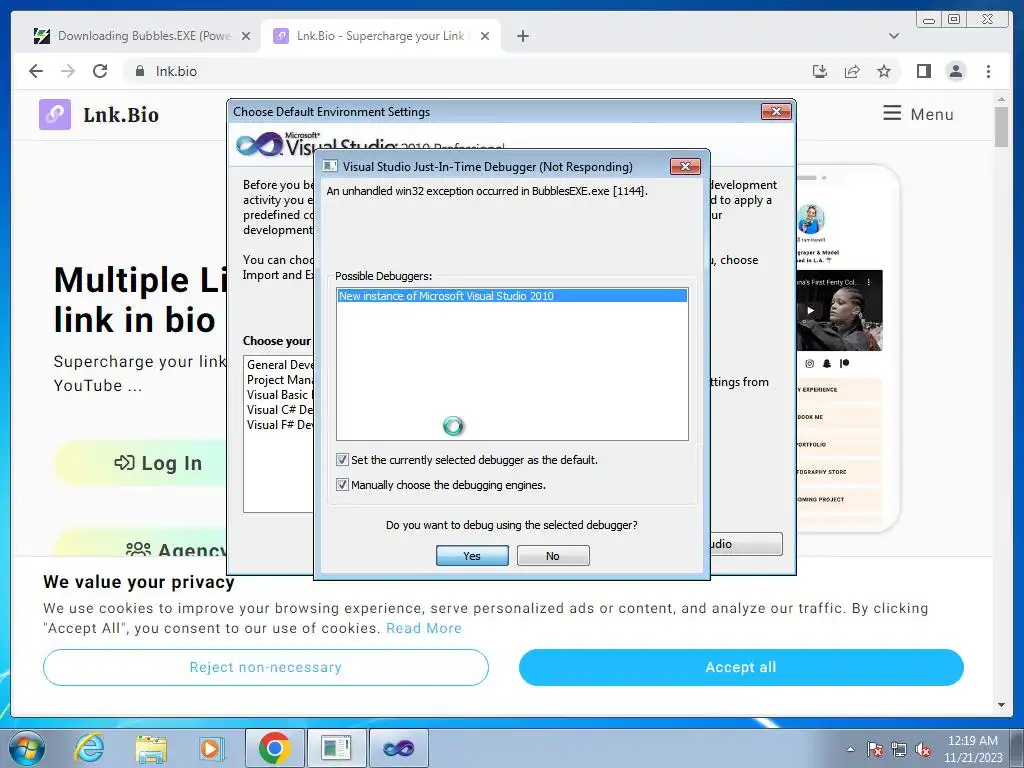Open Chrome three-dot menu
Viewport: 1024px width, 768px height.
point(988,71)
